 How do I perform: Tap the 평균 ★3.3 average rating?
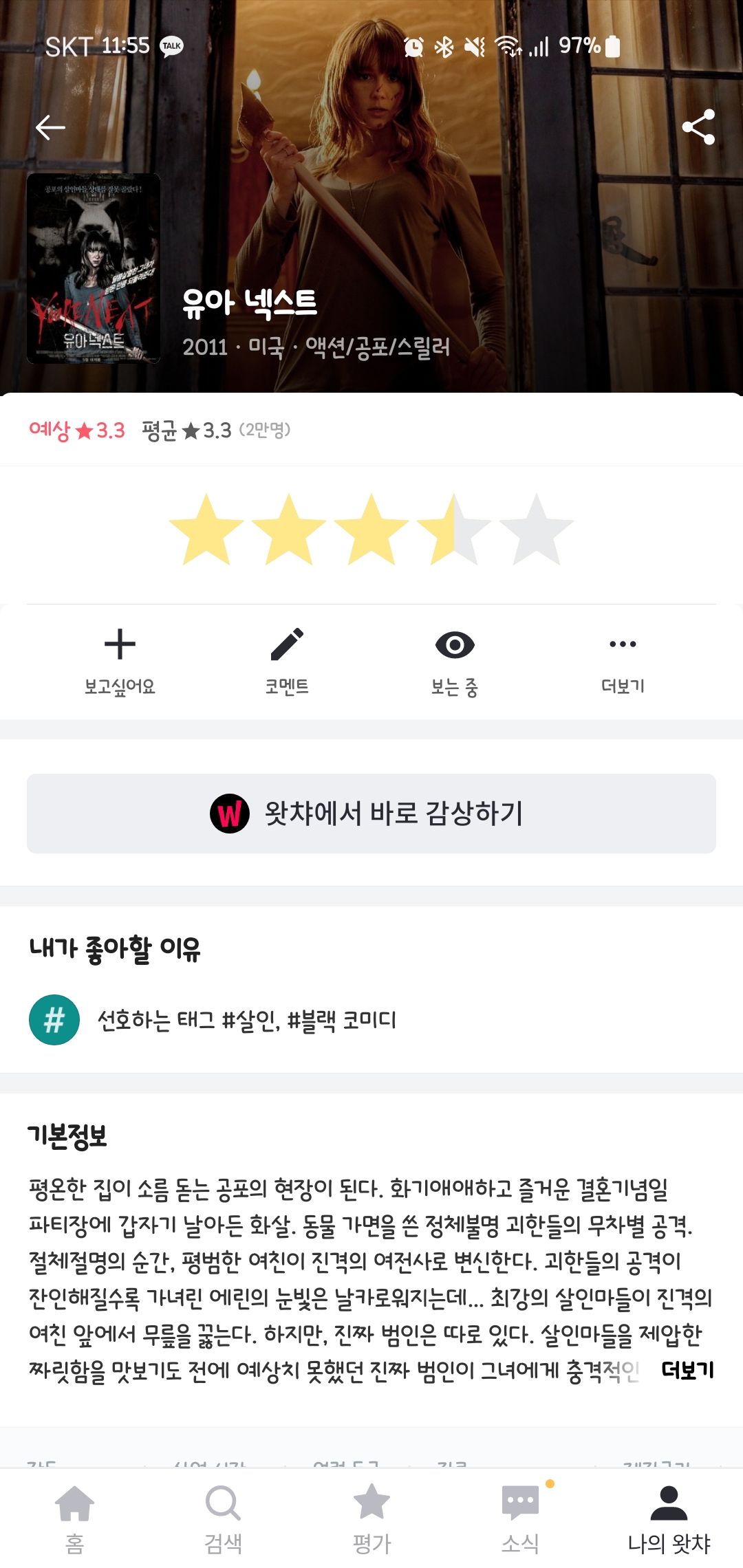click(x=187, y=431)
